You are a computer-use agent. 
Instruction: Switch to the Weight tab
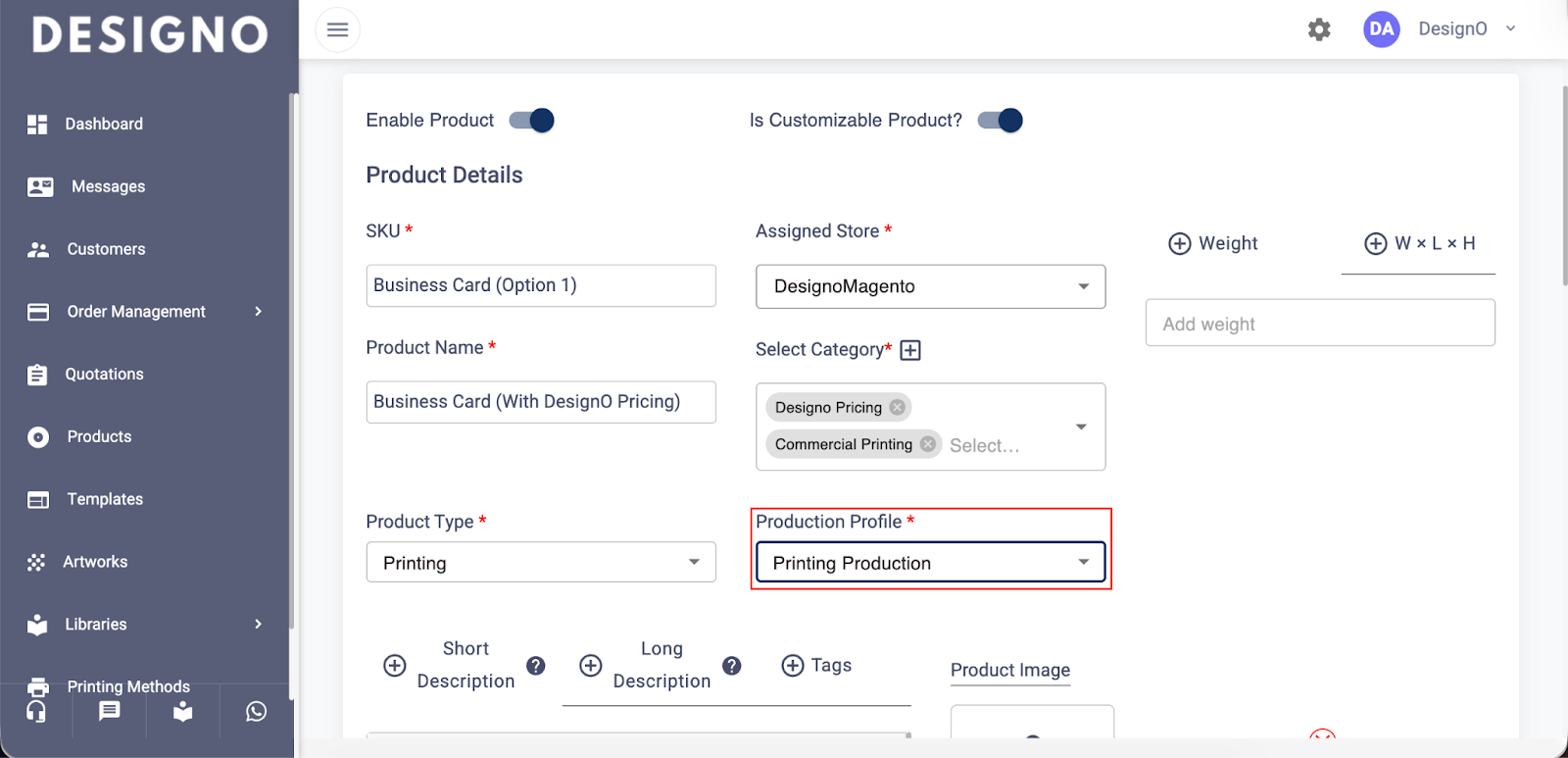[1214, 243]
